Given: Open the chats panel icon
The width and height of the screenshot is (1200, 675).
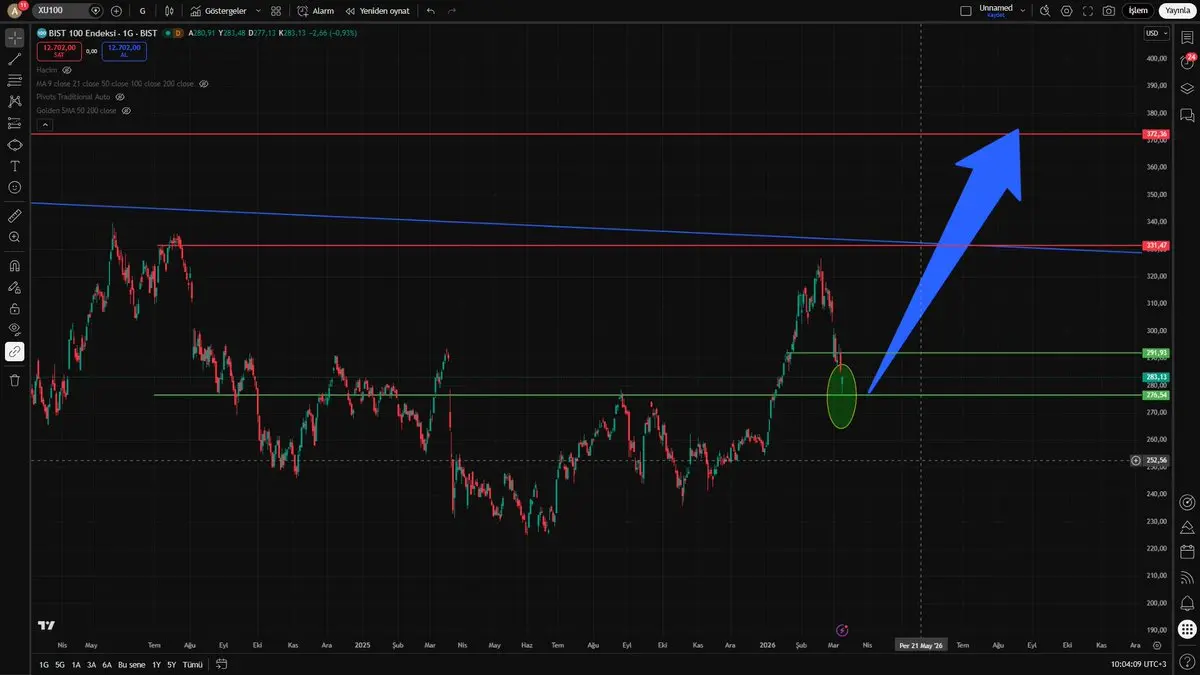Looking at the screenshot, I should (1187, 116).
